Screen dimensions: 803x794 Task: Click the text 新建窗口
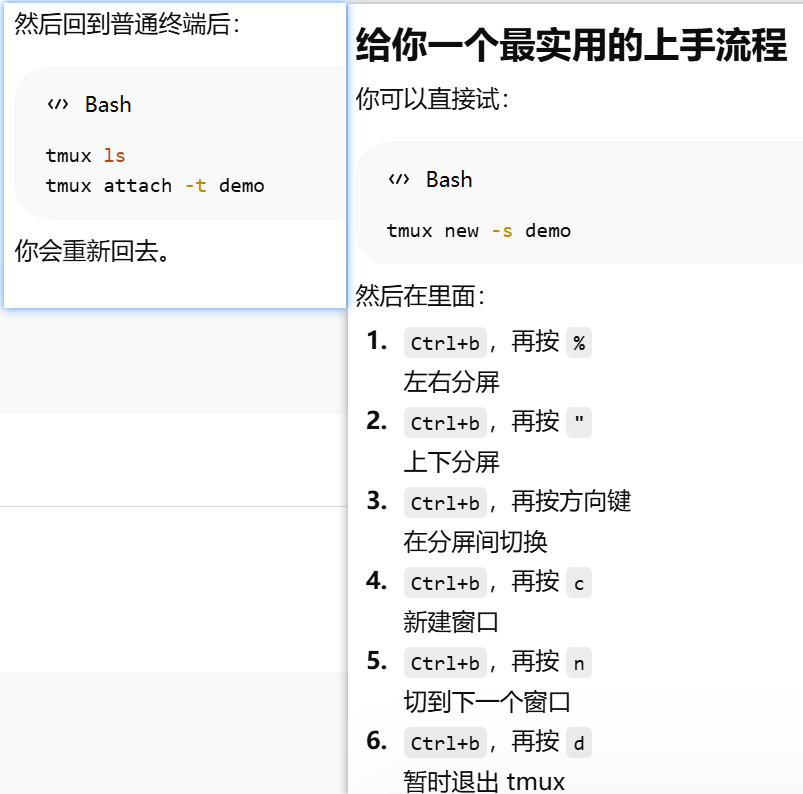[451, 621]
